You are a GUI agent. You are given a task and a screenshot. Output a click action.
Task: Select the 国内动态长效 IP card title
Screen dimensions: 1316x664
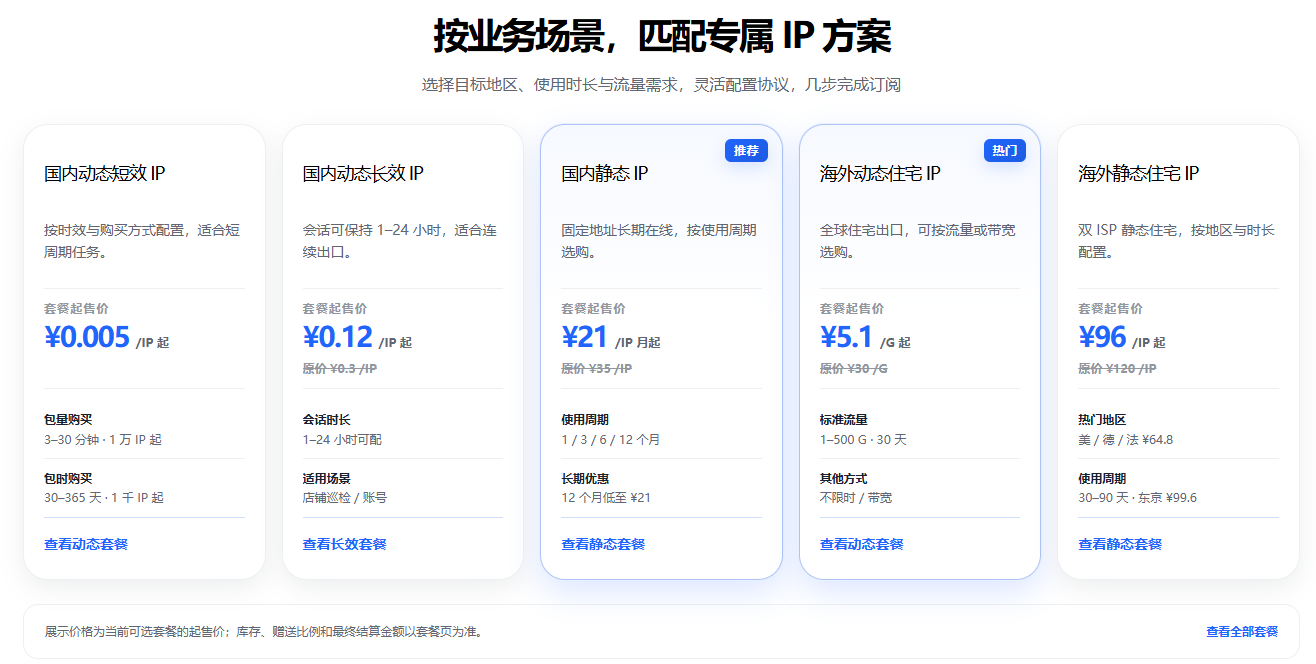[363, 174]
